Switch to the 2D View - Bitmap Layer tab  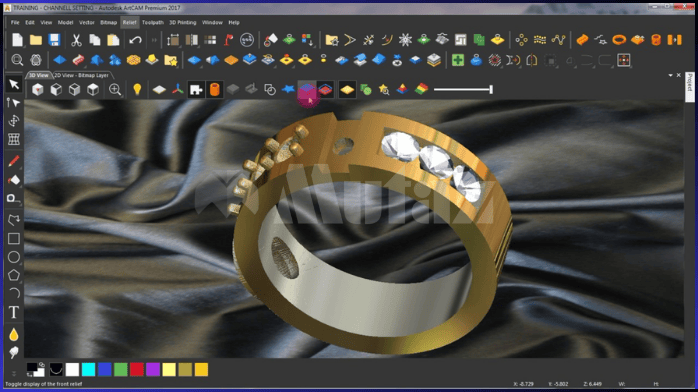click(x=81, y=75)
